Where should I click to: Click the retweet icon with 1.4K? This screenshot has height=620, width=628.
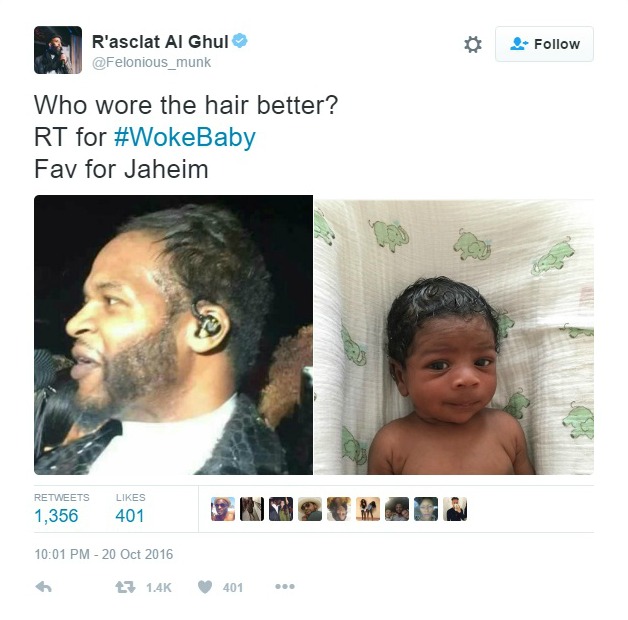click(x=125, y=587)
